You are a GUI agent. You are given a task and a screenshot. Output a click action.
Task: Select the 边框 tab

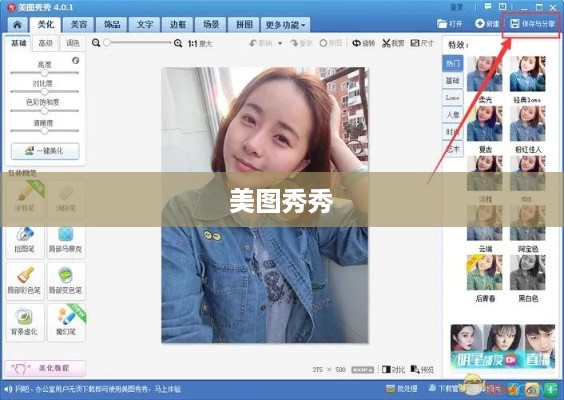pyautogui.click(x=178, y=24)
